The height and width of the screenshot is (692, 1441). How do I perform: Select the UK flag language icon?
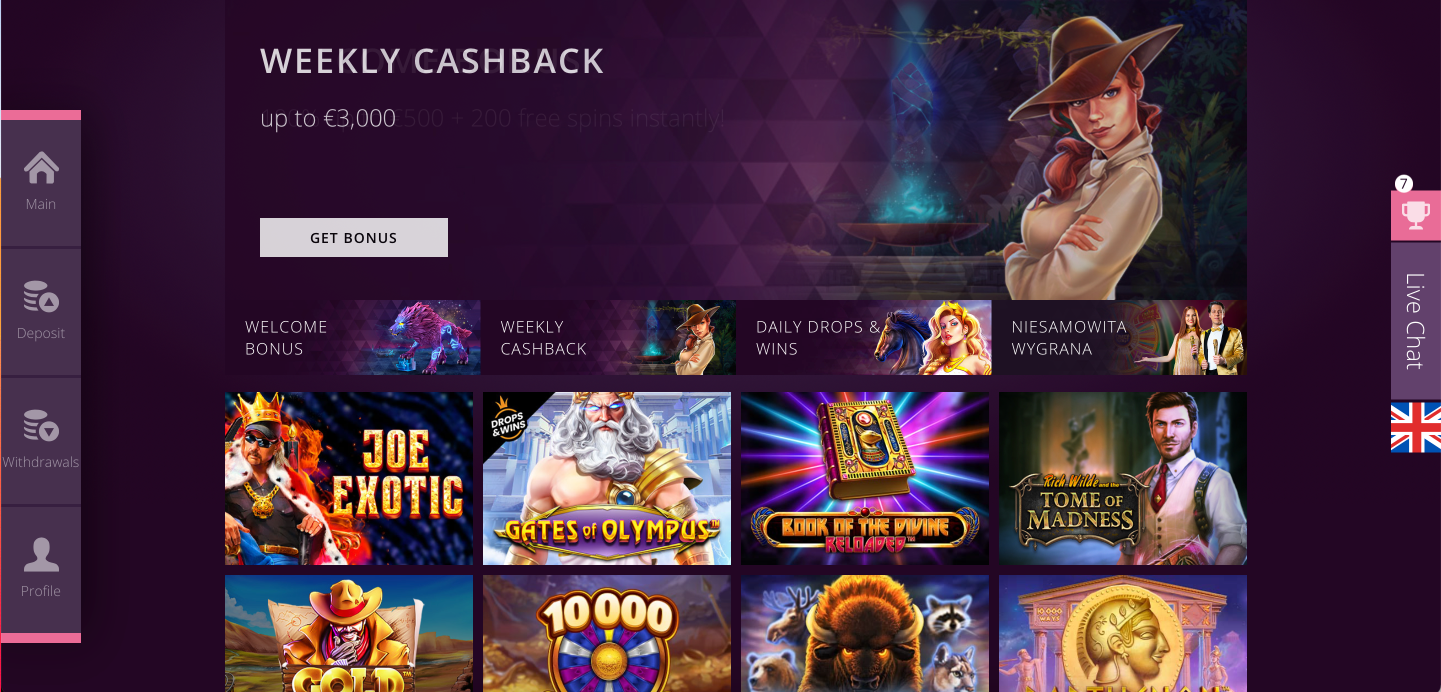(1416, 428)
